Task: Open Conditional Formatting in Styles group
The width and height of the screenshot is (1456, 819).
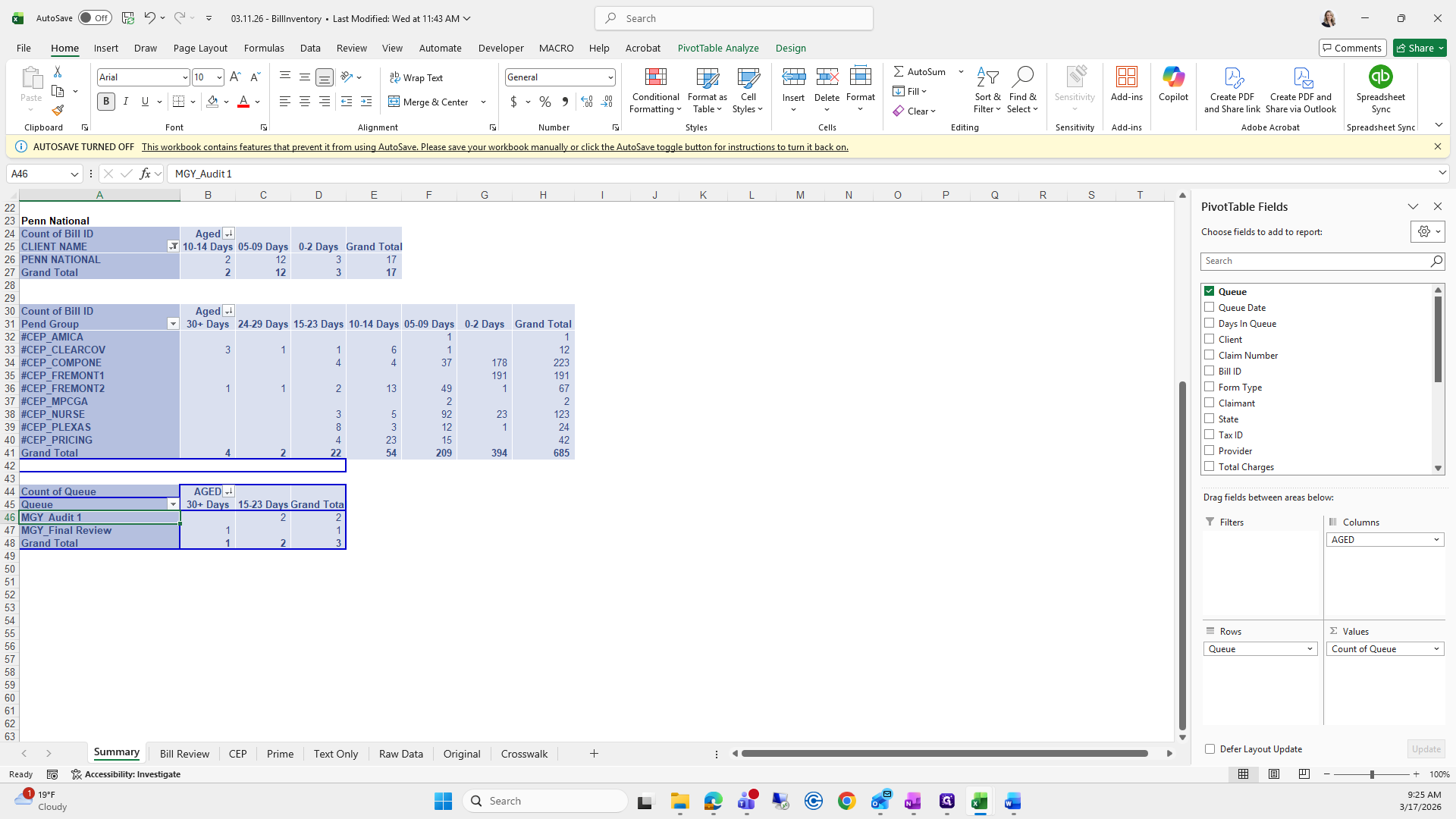Action: pos(655,90)
